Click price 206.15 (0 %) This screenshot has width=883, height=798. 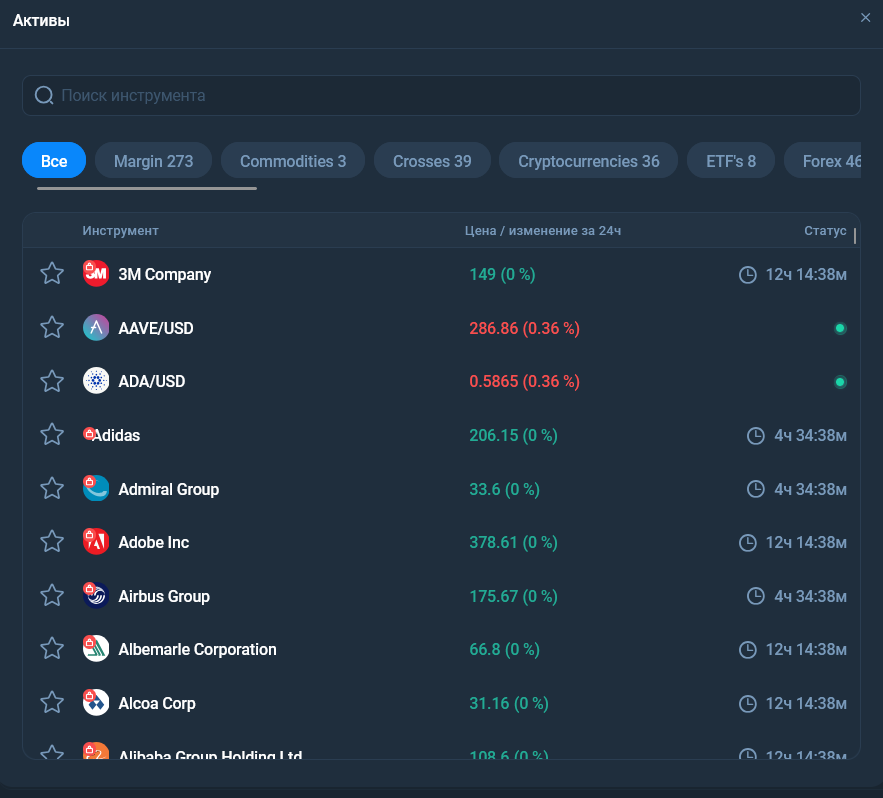pyautogui.click(x=513, y=435)
